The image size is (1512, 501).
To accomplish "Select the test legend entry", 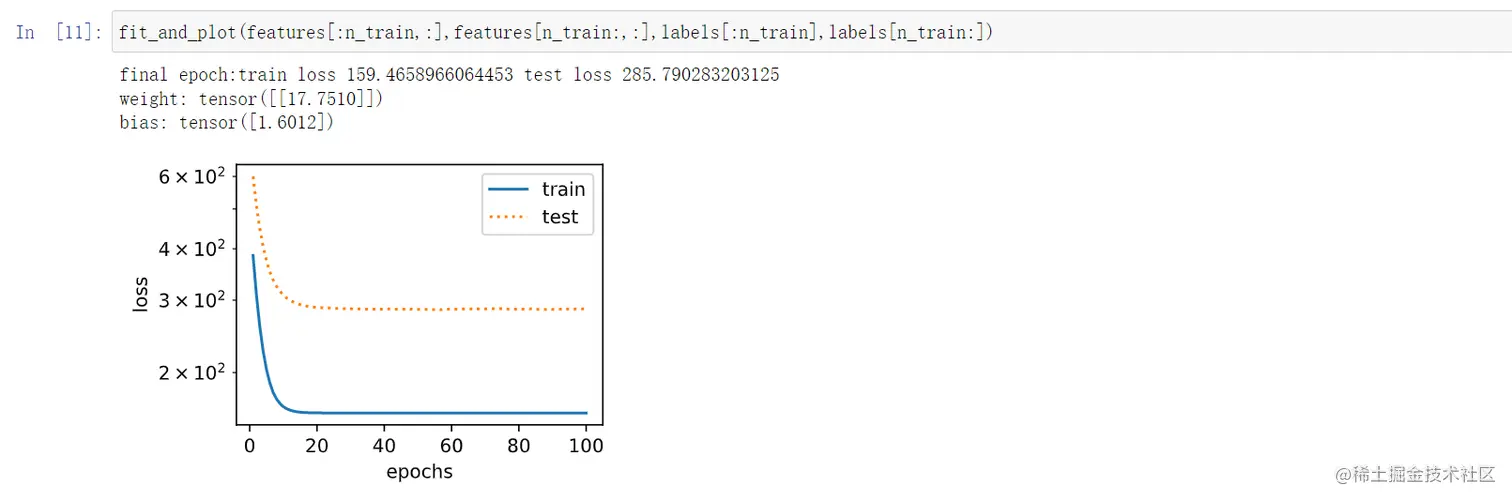I will [537, 217].
